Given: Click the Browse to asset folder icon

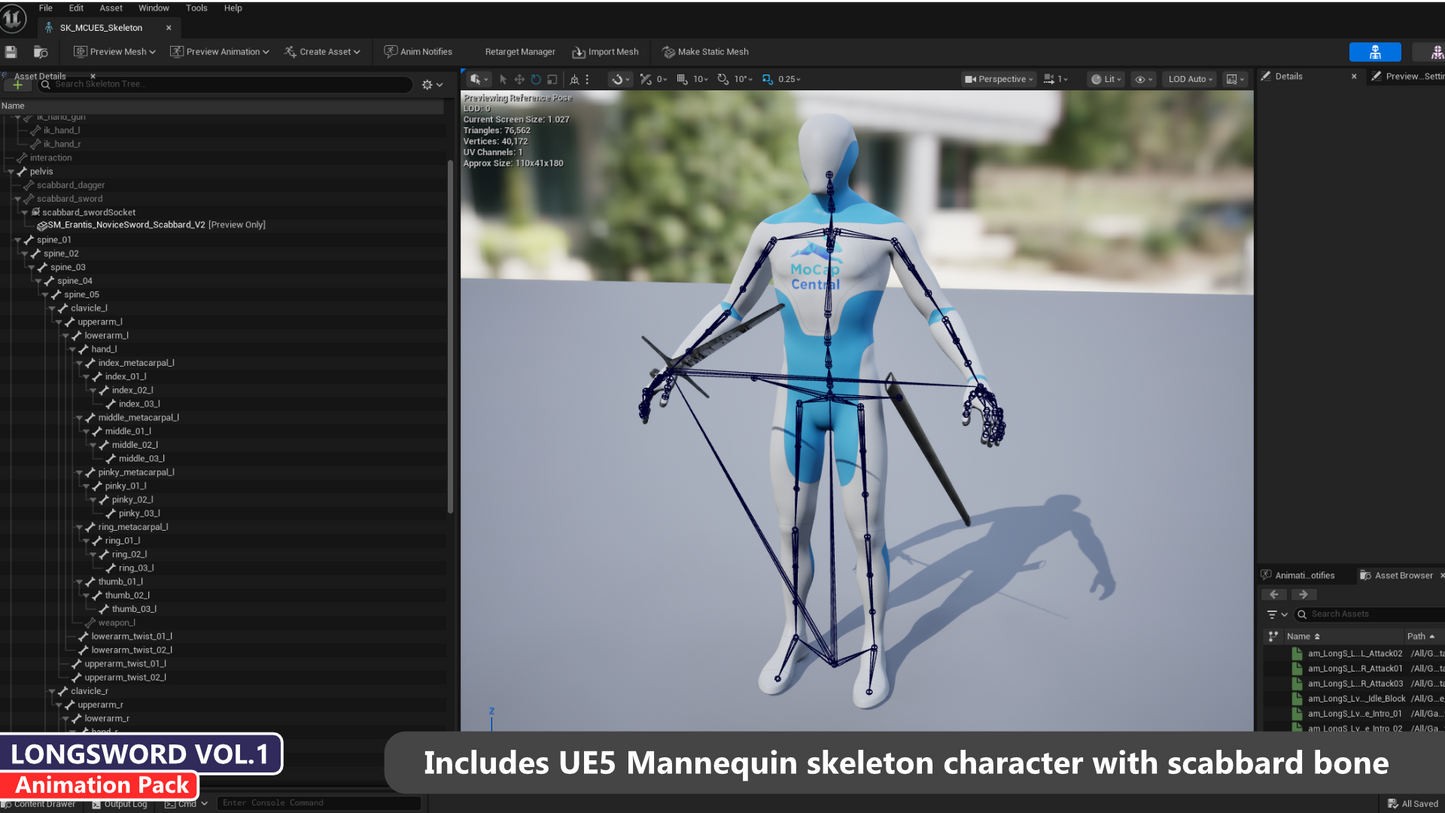Looking at the screenshot, I should [x=41, y=52].
